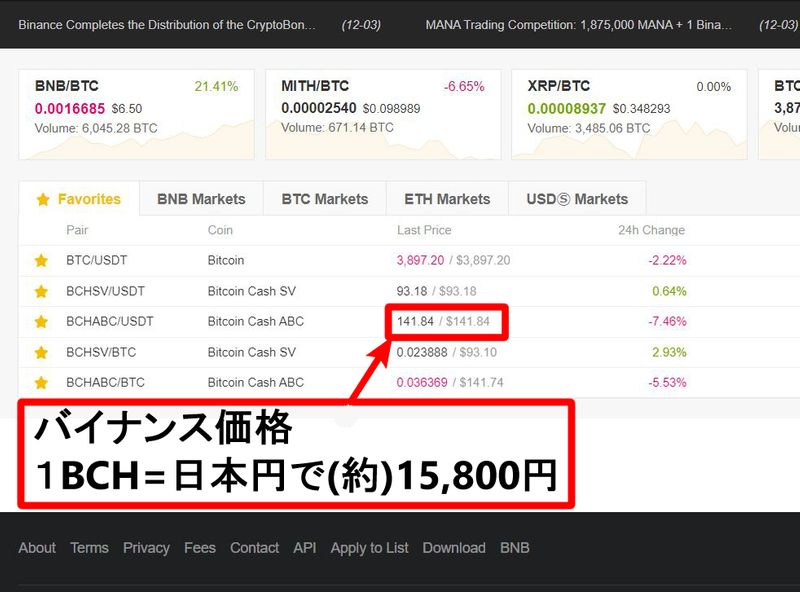Select the ETH Markets tab
The width and height of the screenshot is (800, 592).
point(447,199)
